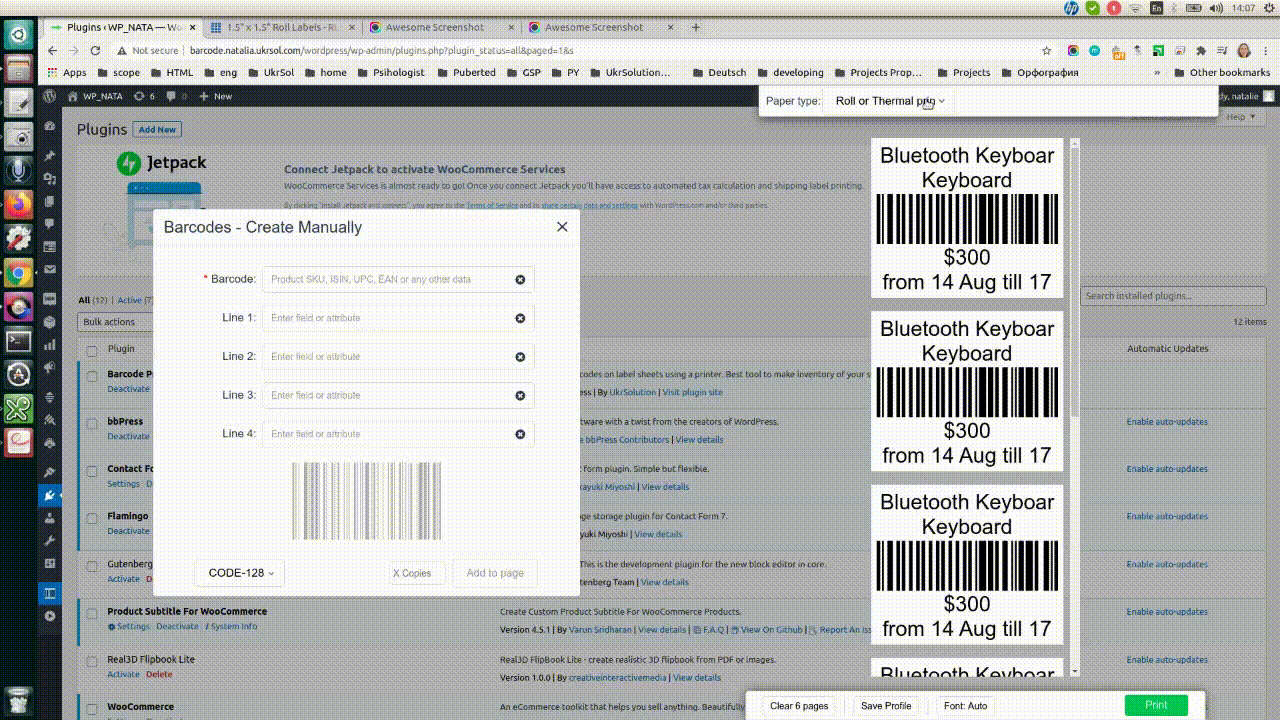Close the Barcodes Create Manually dialog
The width and height of the screenshot is (1280, 720).
(562, 227)
